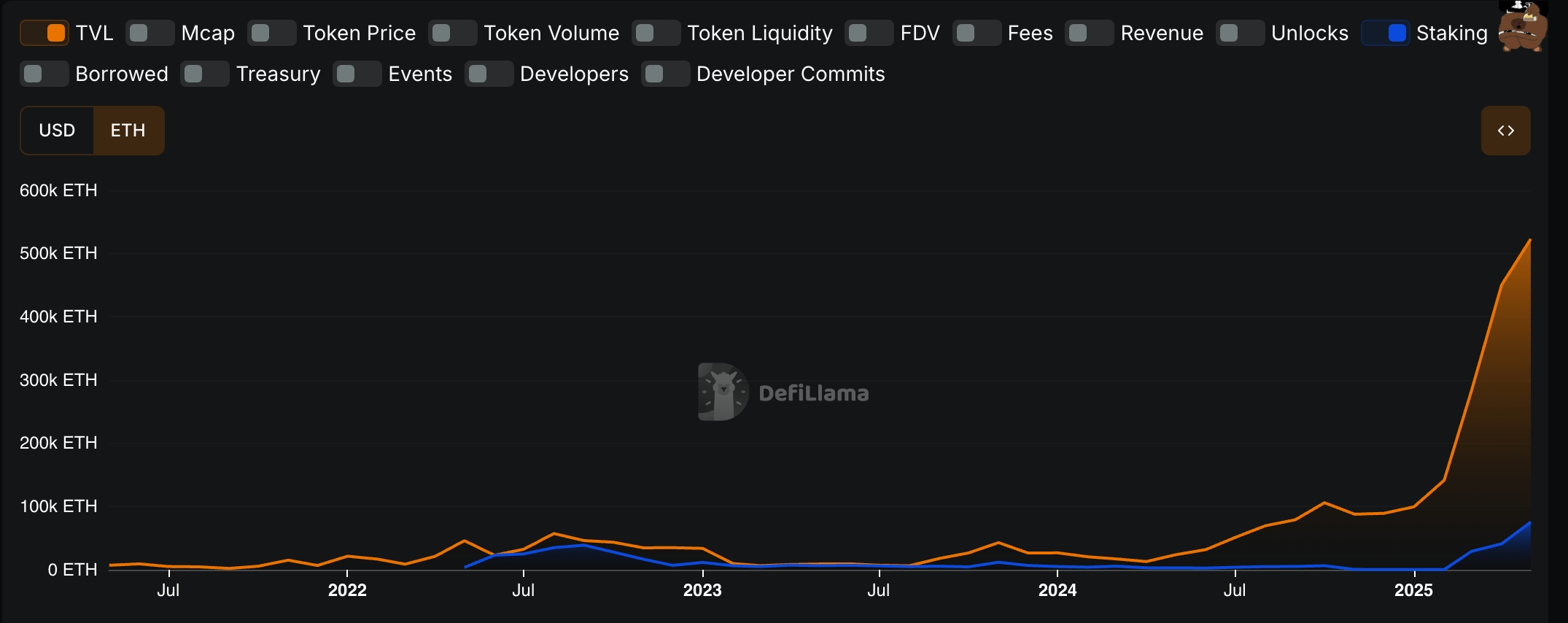Toggle Treasury data on
This screenshot has width=1568, height=623.
pos(205,74)
